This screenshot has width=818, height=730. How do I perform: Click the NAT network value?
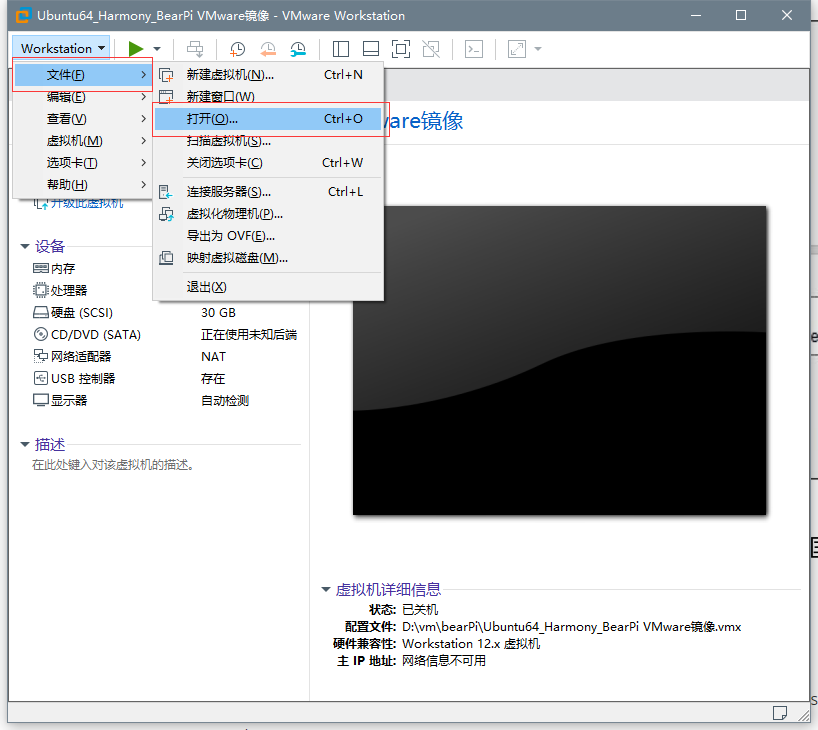click(x=213, y=356)
